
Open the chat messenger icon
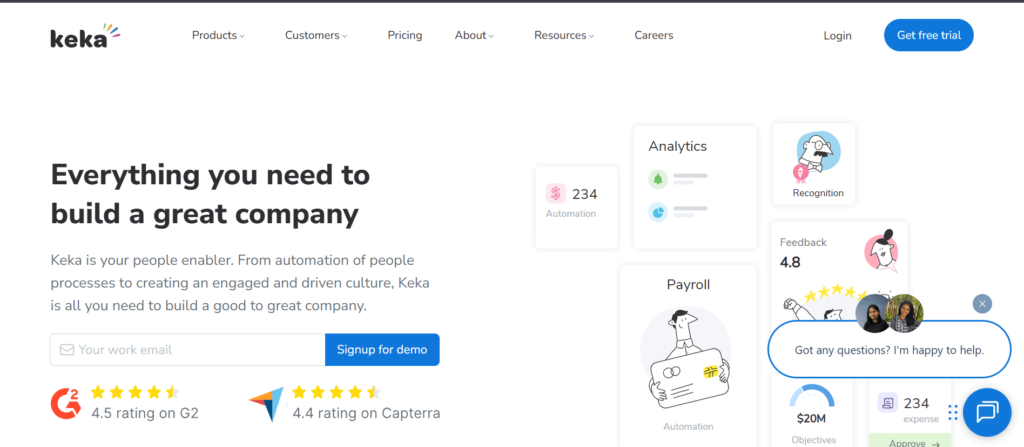click(986, 411)
